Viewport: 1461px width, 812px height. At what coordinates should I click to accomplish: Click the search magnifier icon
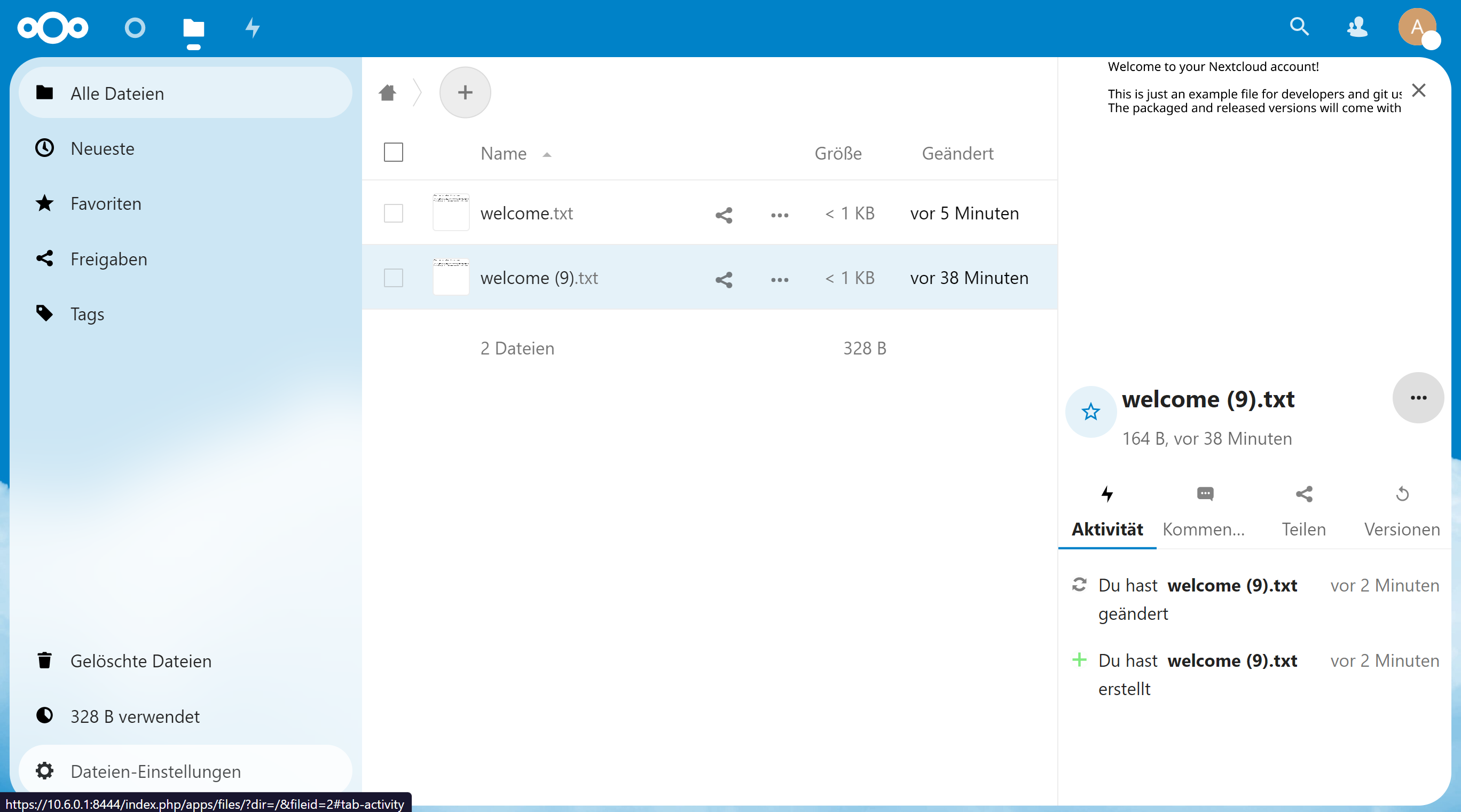(1299, 27)
